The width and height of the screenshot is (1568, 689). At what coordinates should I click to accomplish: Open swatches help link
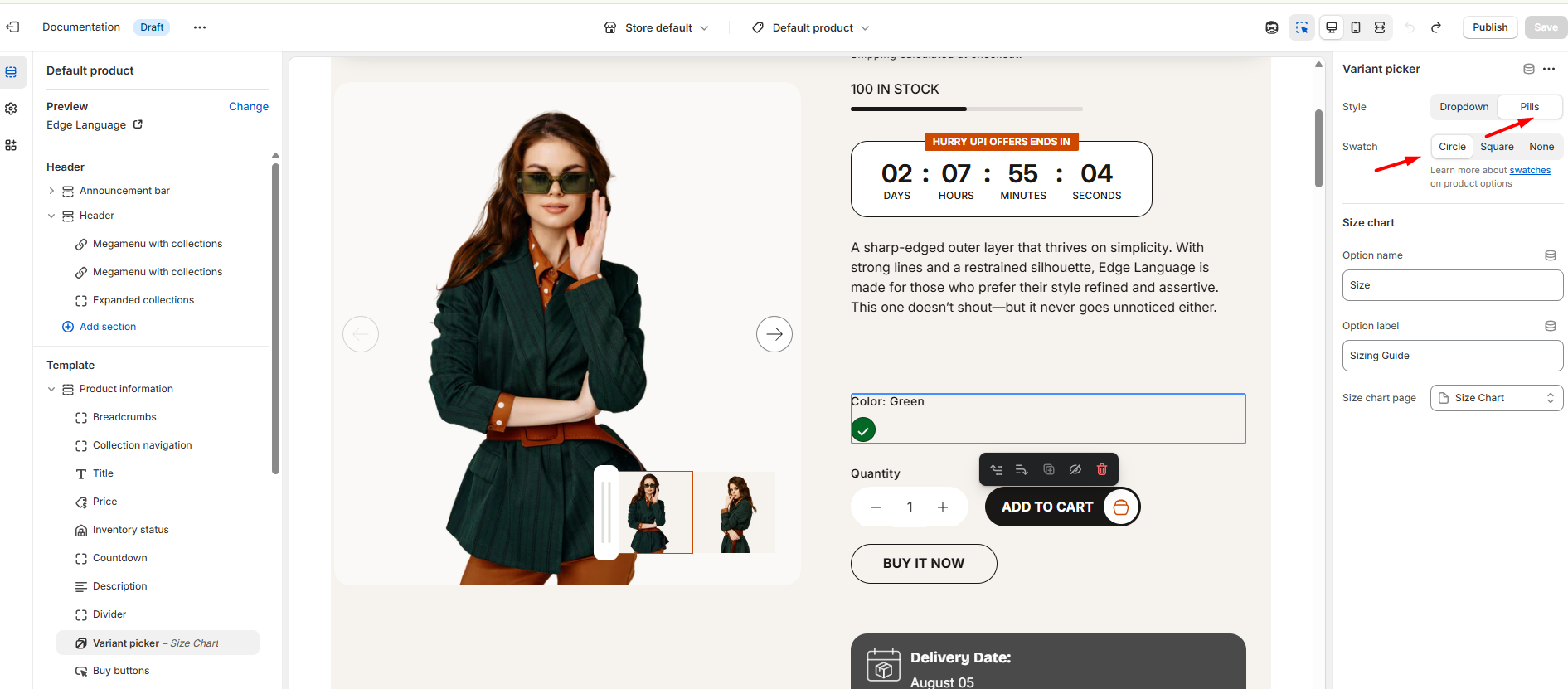[x=1530, y=171]
